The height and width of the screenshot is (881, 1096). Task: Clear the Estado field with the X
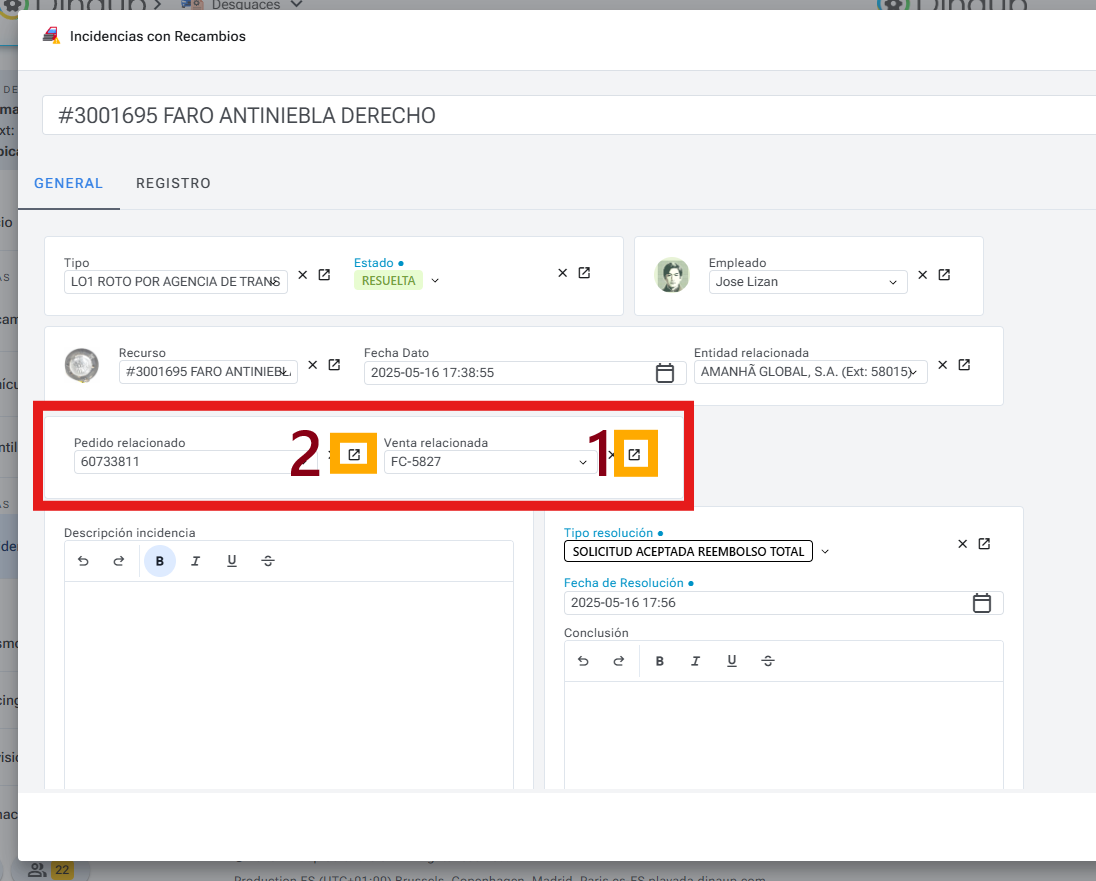point(562,272)
